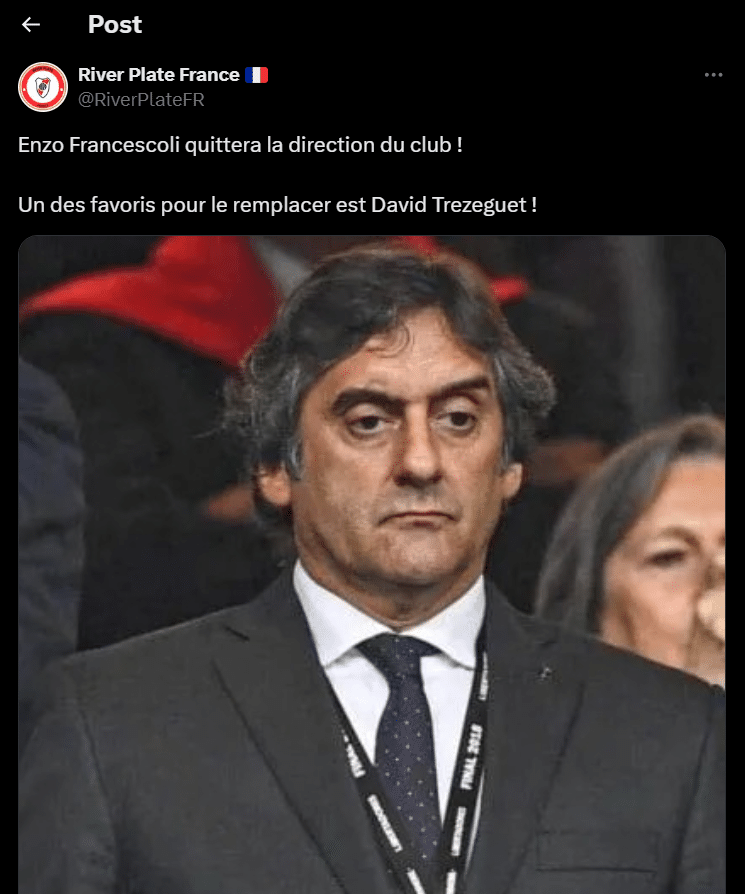
Task: Click the woman's face at photo edge
Action: [661, 564]
